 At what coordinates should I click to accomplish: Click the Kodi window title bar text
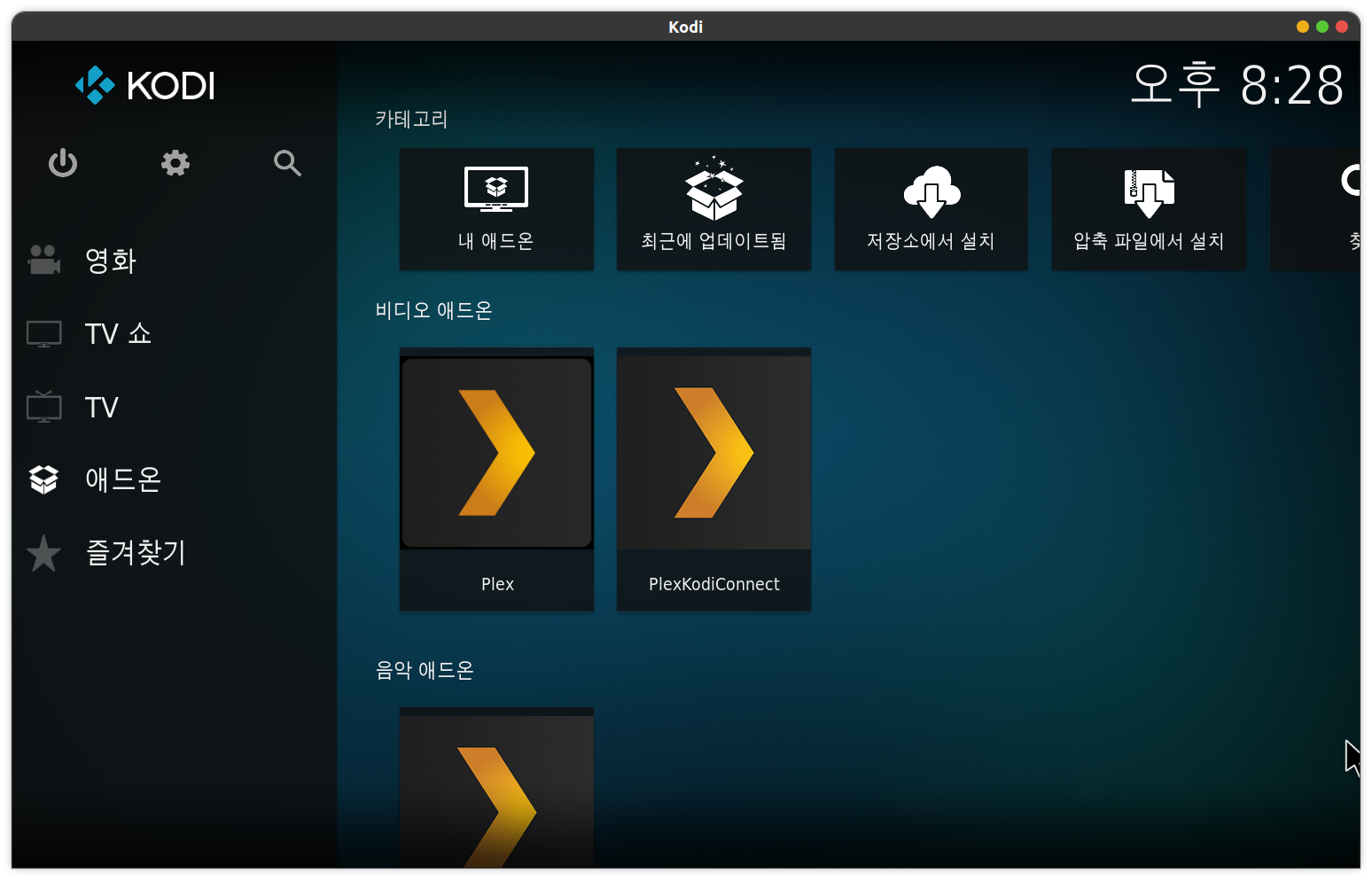click(x=686, y=27)
